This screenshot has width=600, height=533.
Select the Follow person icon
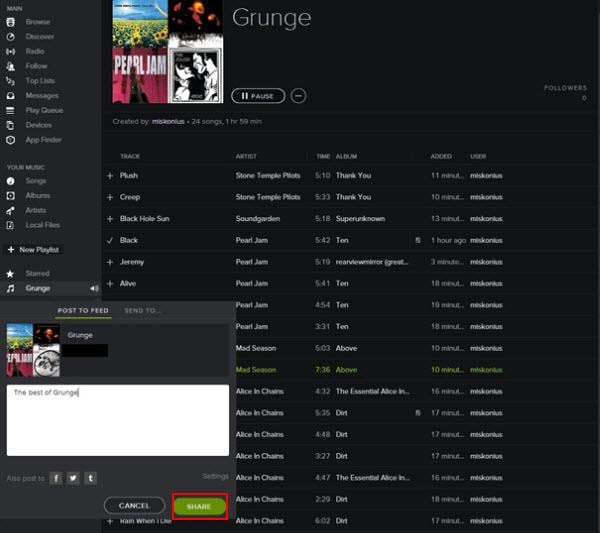tap(10, 66)
